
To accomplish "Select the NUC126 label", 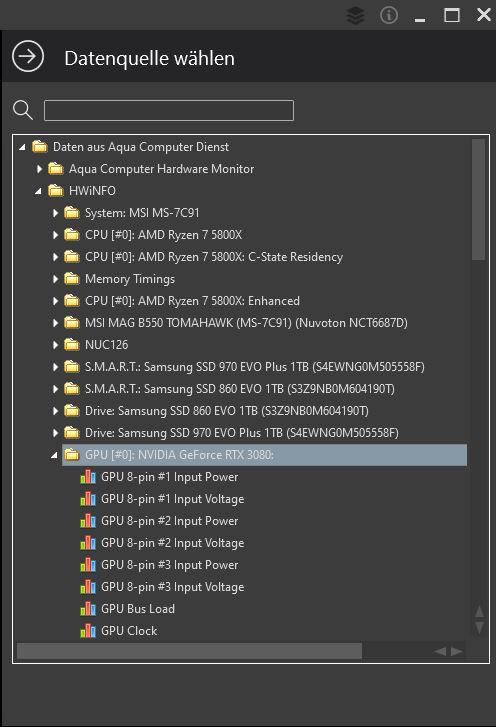I will [x=106, y=344].
